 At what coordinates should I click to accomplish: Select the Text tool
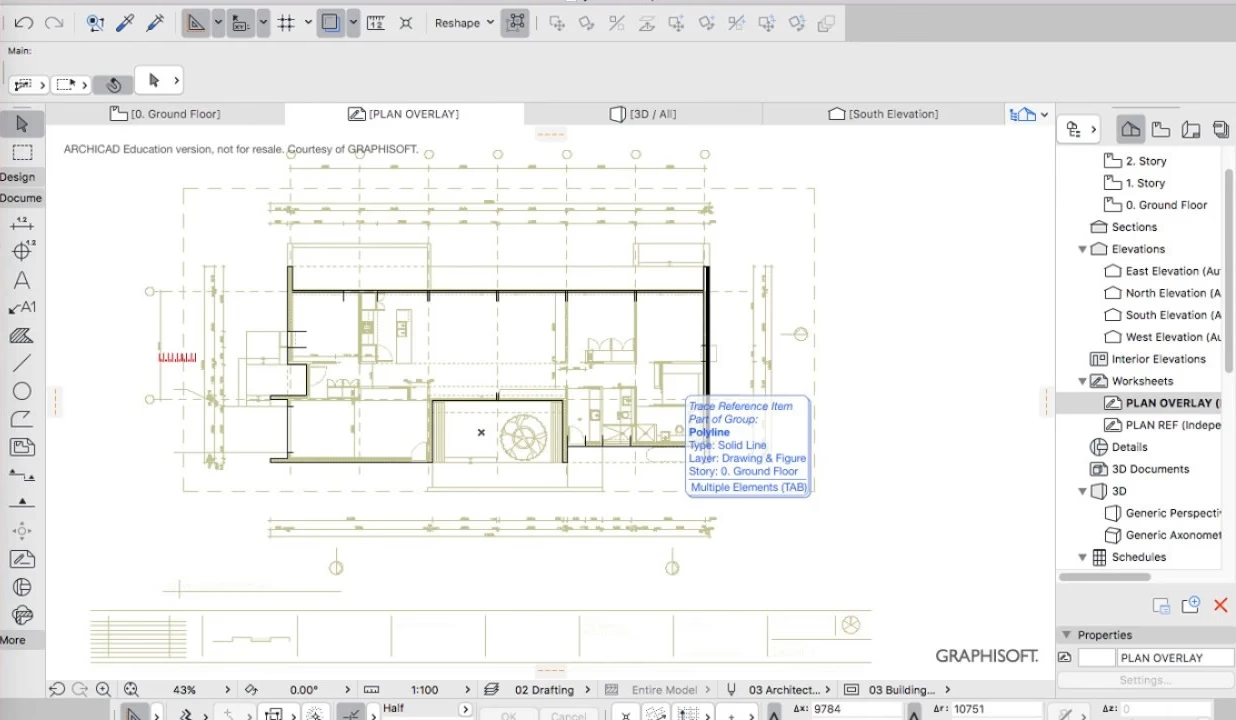click(x=22, y=279)
